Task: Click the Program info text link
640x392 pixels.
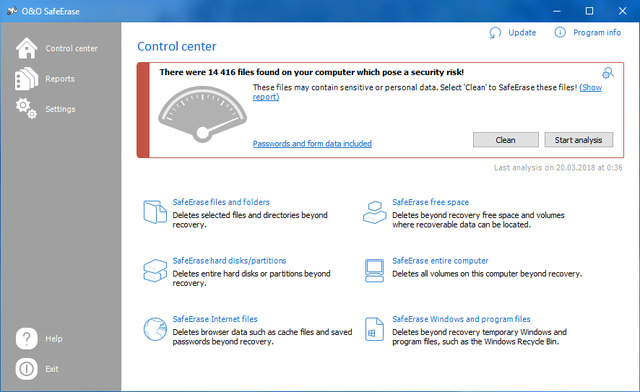Action: (x=597, y=33)
